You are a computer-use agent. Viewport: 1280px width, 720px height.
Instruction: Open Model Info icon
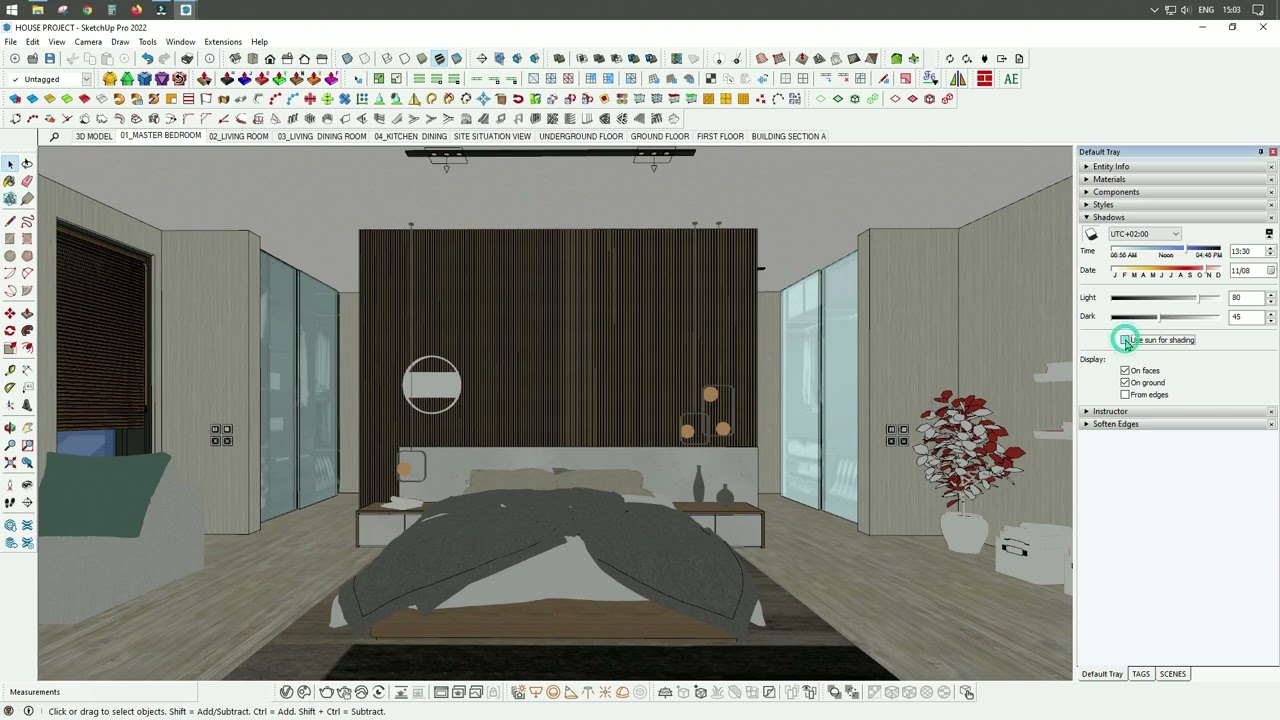tap(210, 59)
